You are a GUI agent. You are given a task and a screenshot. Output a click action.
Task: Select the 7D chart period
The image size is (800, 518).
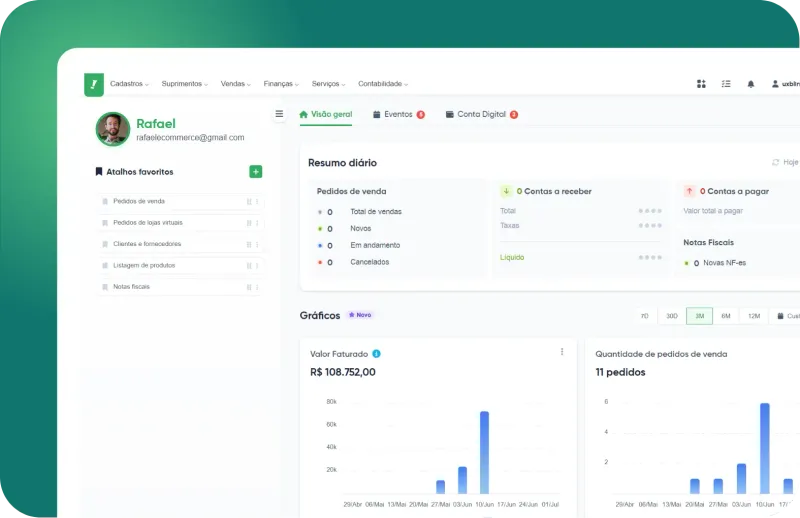coord(644,316)
